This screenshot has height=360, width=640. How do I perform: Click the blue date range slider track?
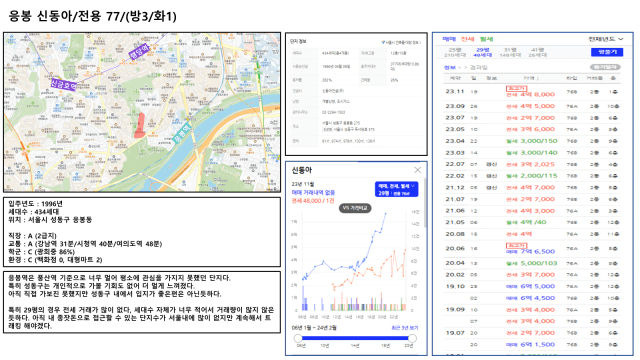(355, 338)
